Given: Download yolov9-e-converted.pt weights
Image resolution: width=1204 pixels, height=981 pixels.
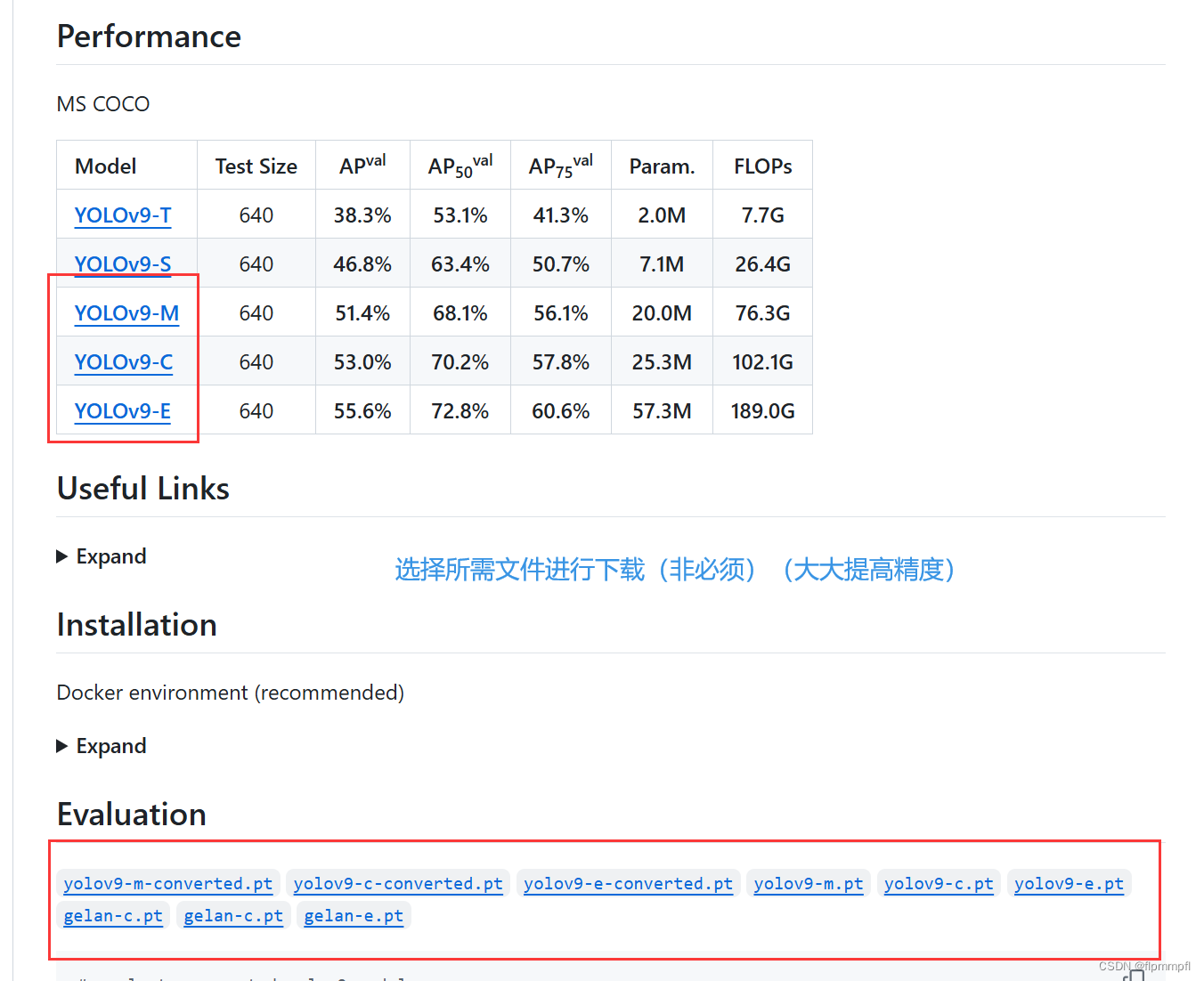Looking at the screenshot, I should [x=628, y=884].
